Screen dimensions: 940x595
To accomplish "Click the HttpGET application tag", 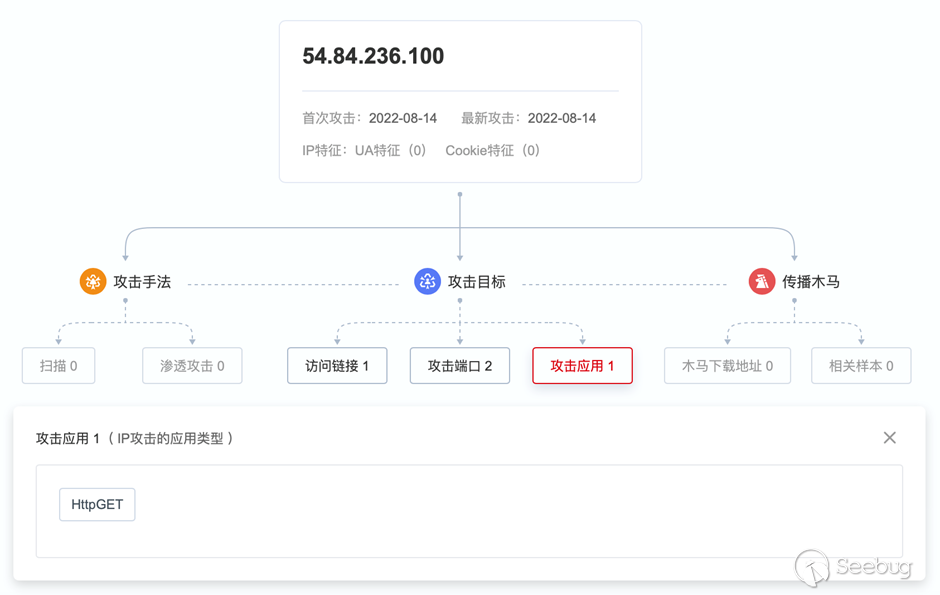I will coord(97,505).
